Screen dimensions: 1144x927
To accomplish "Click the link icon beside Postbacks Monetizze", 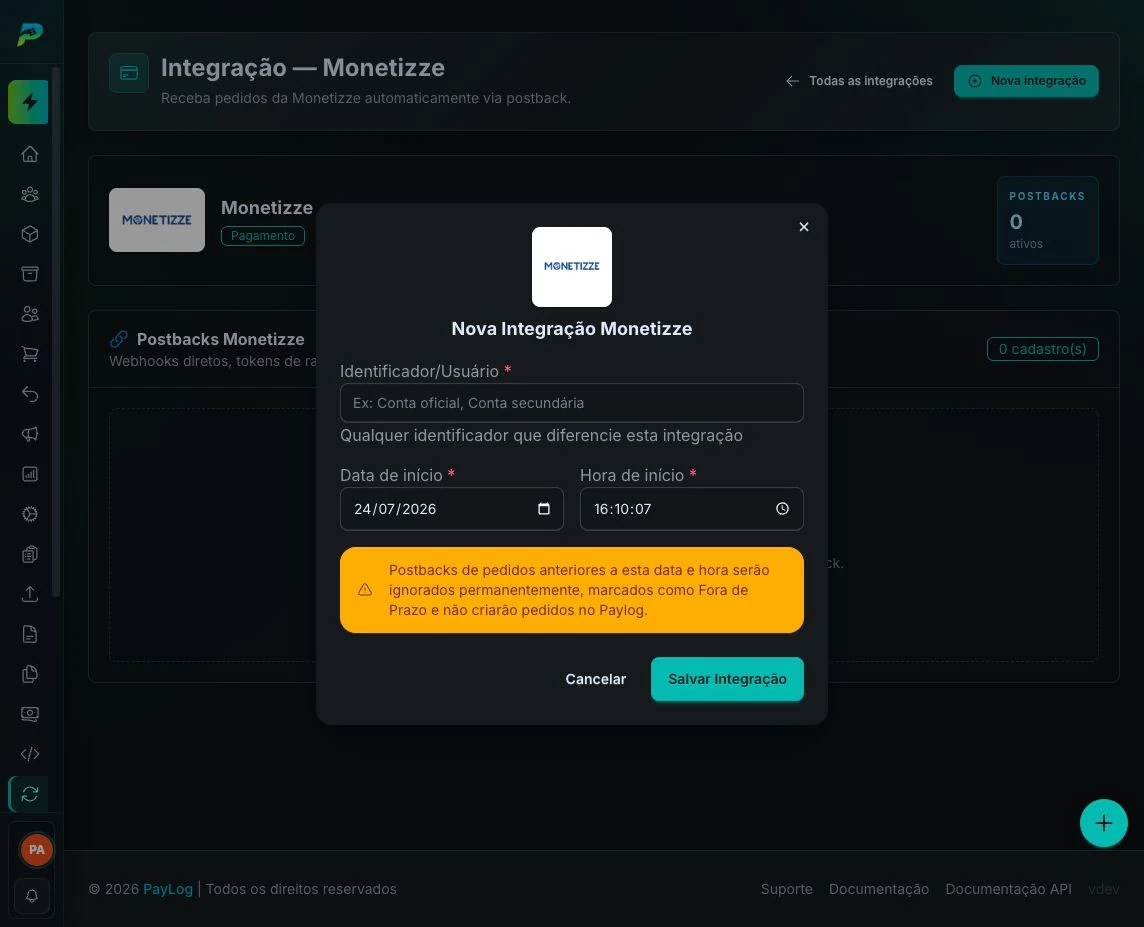I will (x=119, y=339).
